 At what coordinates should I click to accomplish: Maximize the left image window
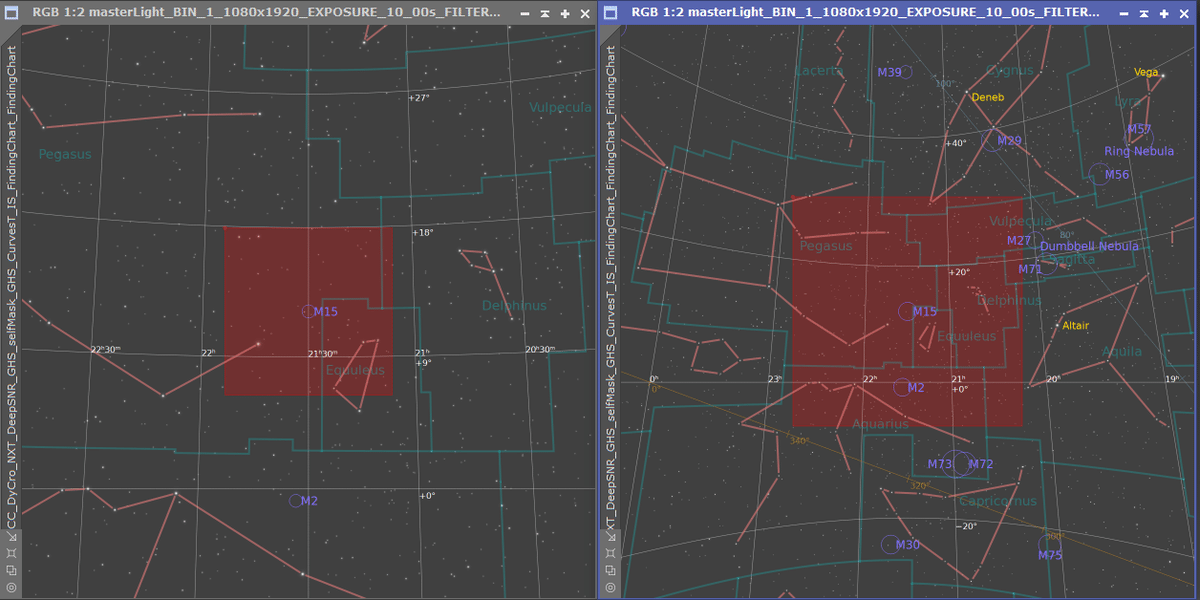564,14
